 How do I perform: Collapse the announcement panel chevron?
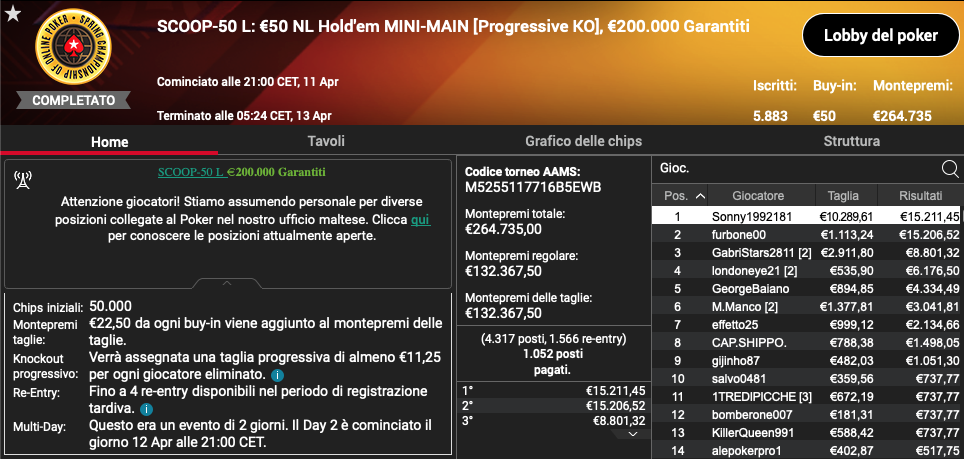coord(227,283)
